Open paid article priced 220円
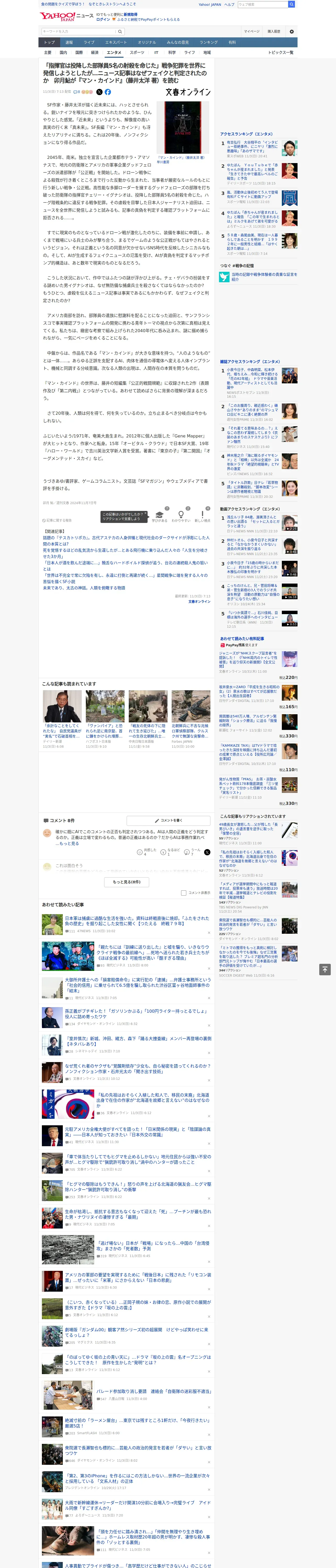The width and height of the screenshot is (336, 1568). tap(248, 659)
